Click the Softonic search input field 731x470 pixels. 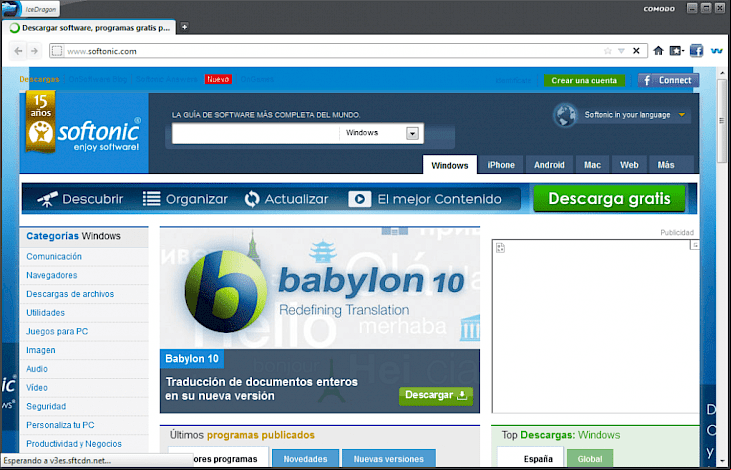[x=255, y=133]
